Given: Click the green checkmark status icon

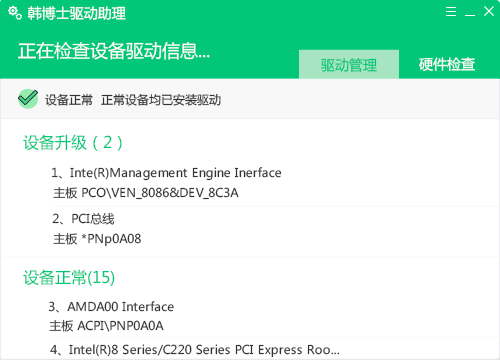Looking at the screenshot, I should (28, 99).
